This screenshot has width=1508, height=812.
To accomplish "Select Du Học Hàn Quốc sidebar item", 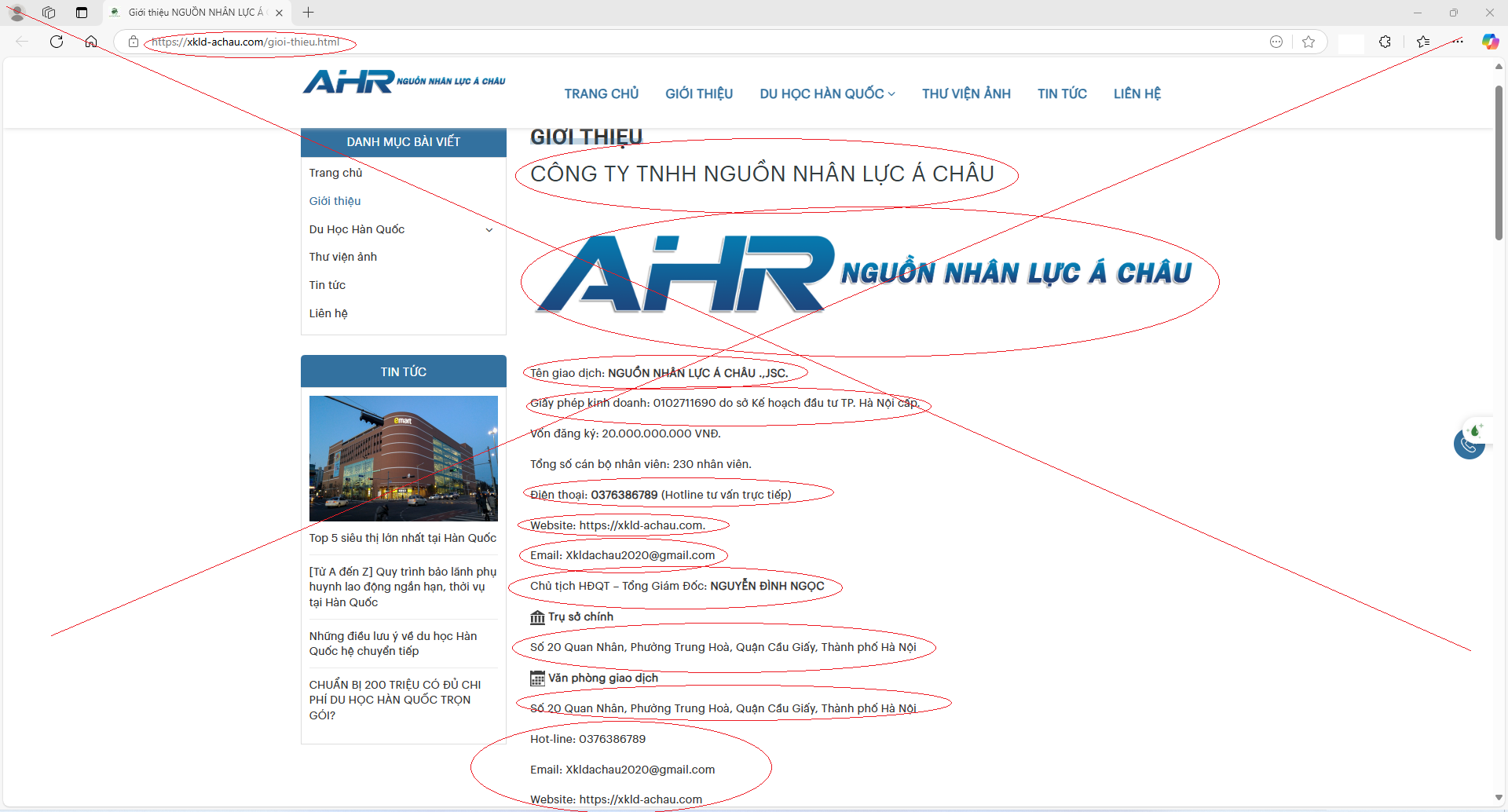I will pos(357,229).
